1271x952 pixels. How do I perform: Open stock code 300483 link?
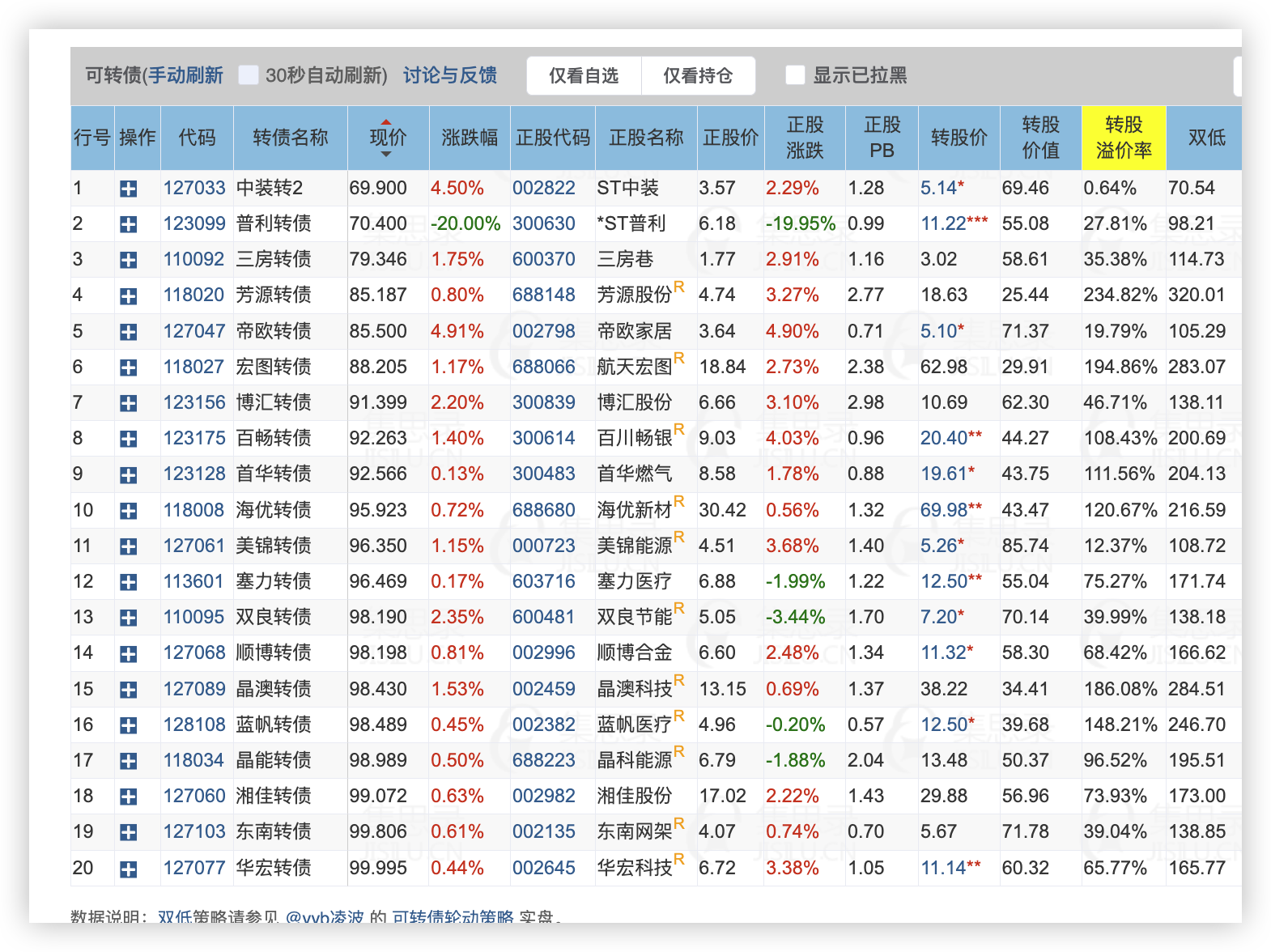(x=544, y=474)
